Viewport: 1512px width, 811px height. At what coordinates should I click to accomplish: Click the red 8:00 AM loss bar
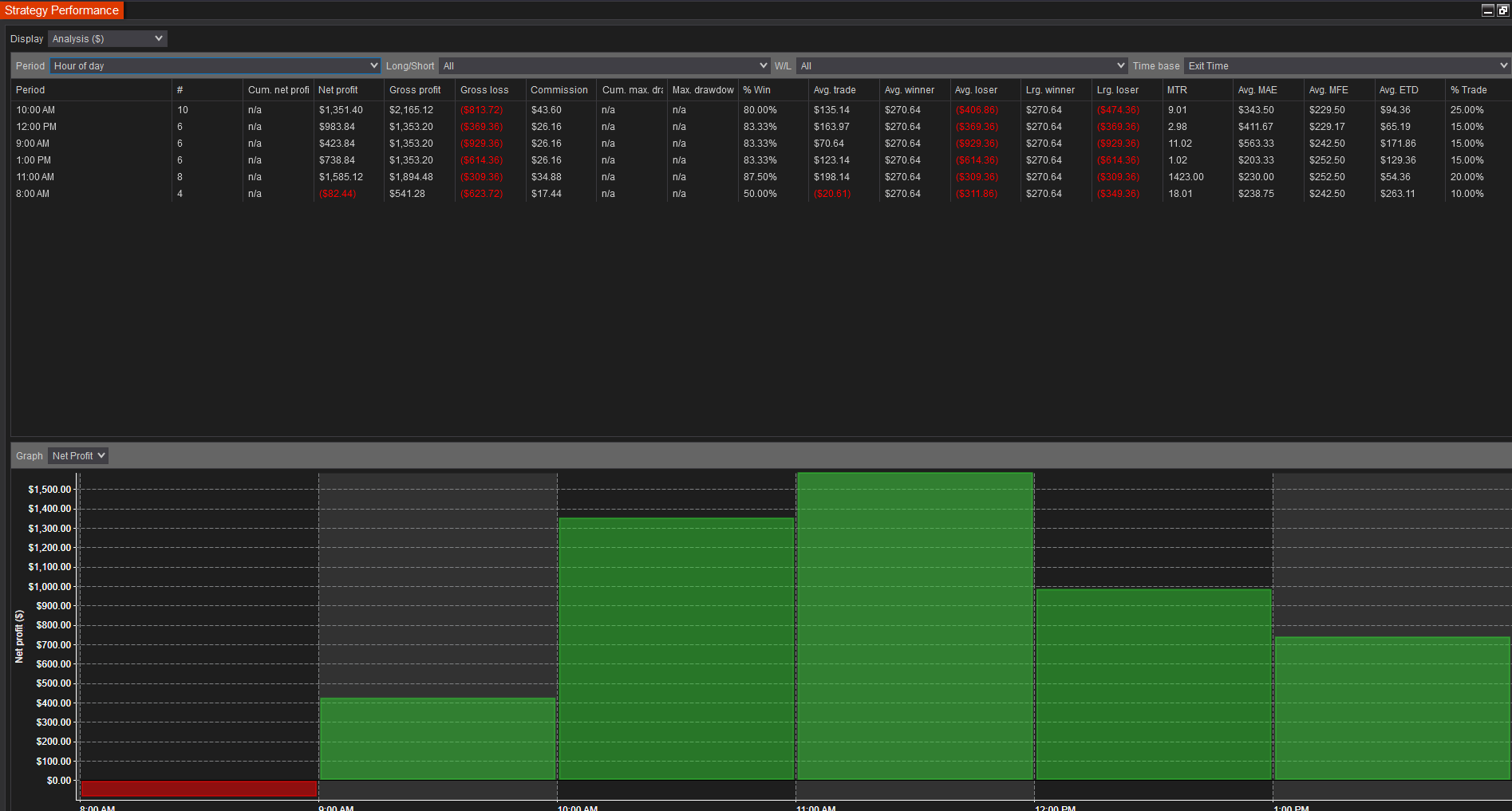coord(199,788)
